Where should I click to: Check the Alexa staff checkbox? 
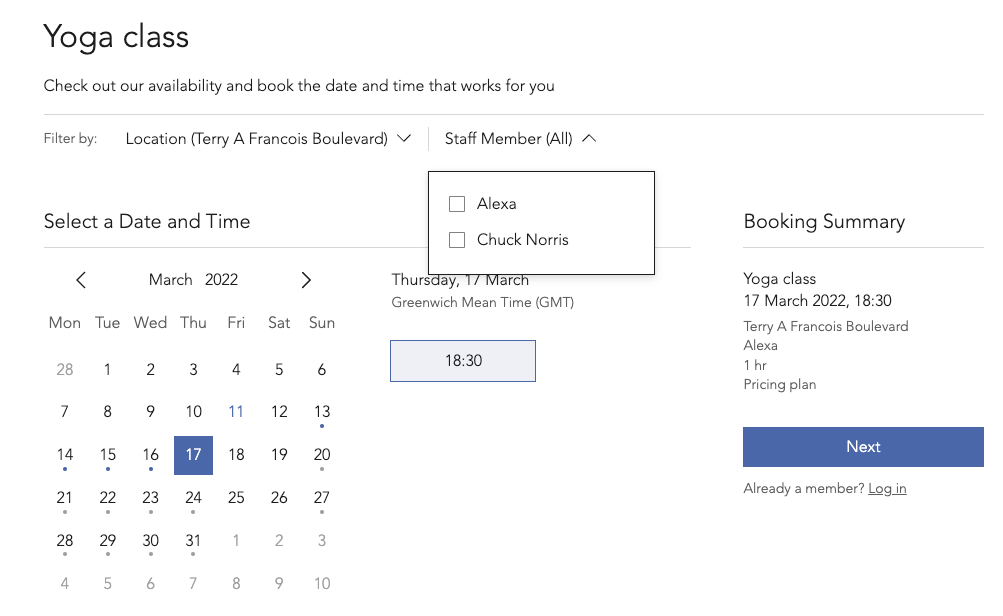(457, 204)
